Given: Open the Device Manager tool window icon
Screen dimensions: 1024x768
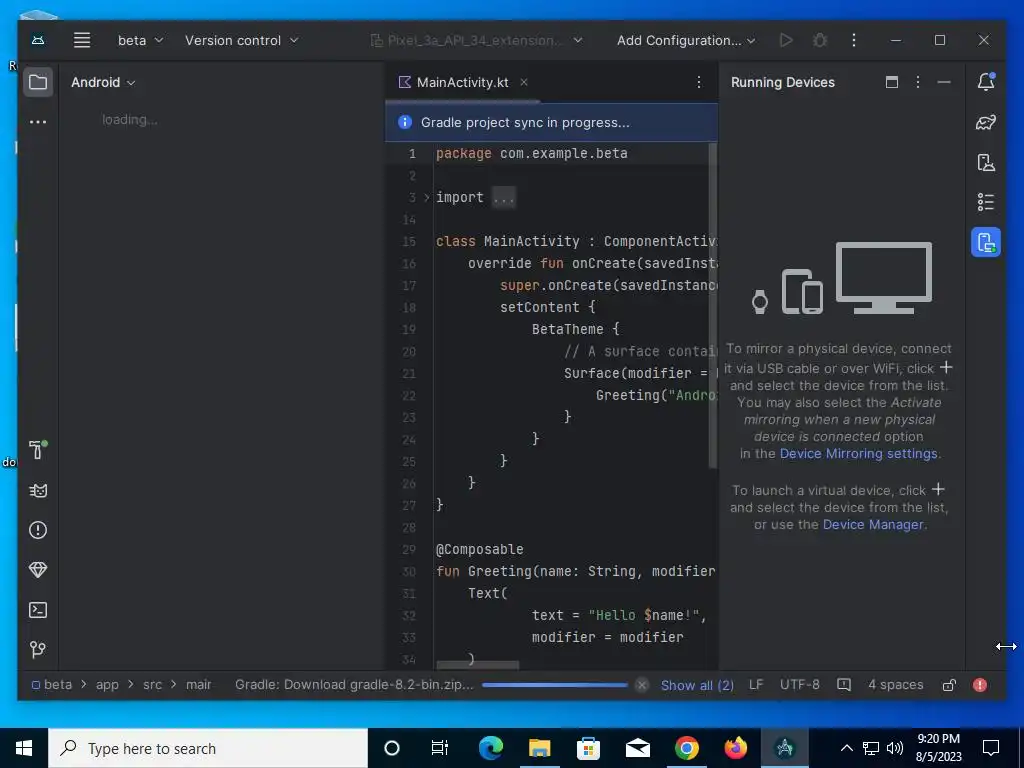Looking at the screenshot, I should point(985,162).
